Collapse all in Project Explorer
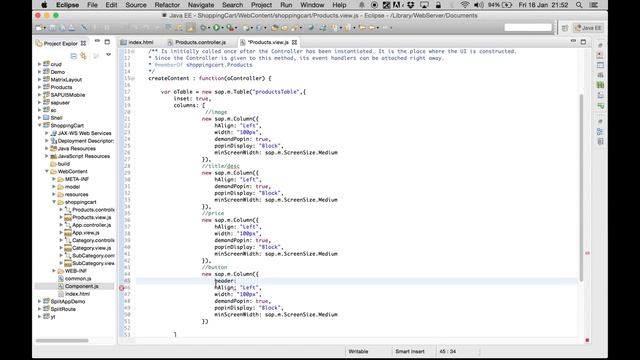The width and height of the screenshot is (640, 360). click(73, 56)
